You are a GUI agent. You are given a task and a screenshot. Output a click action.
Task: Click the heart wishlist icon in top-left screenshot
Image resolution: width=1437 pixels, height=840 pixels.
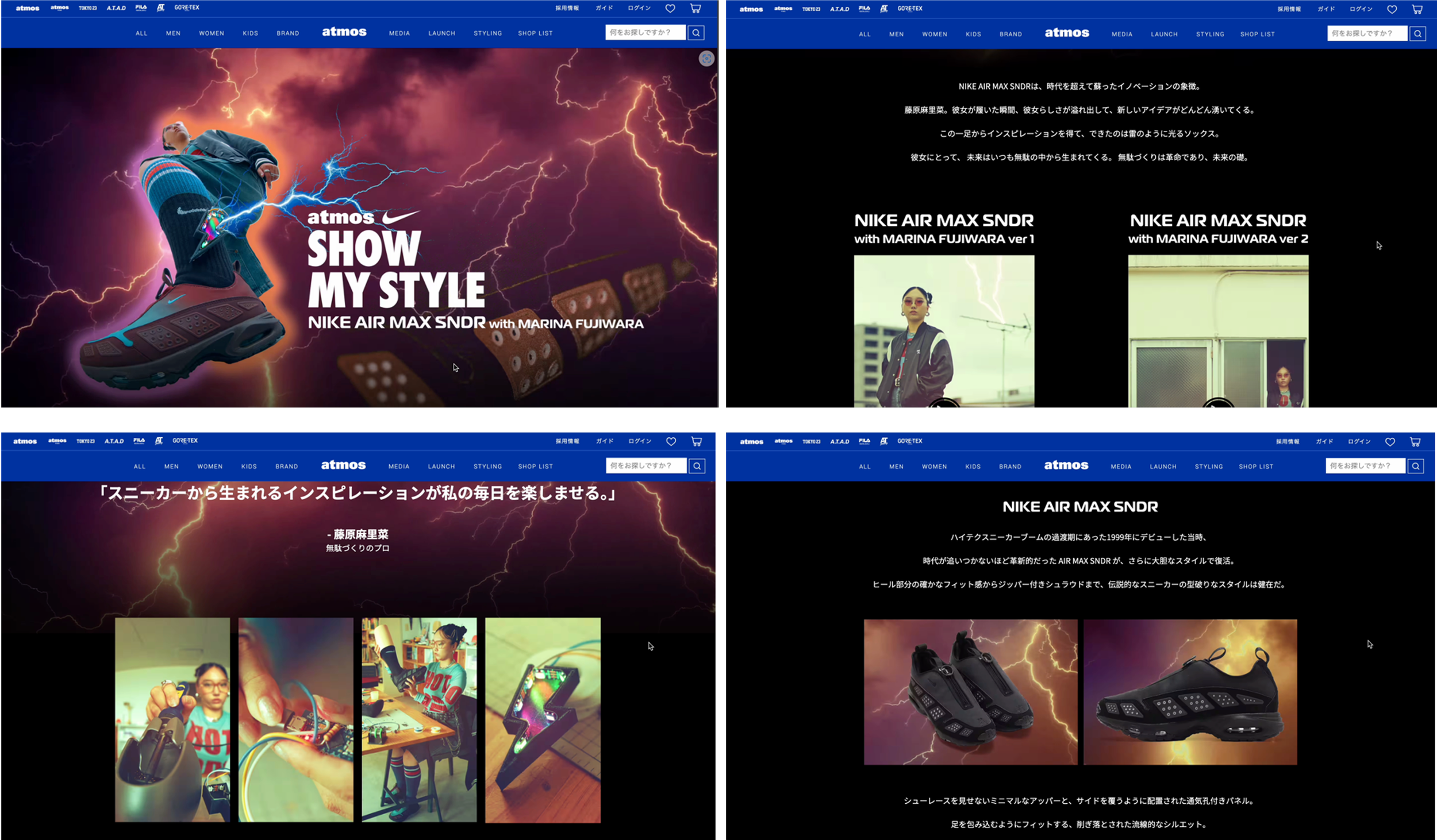(670, 9)
